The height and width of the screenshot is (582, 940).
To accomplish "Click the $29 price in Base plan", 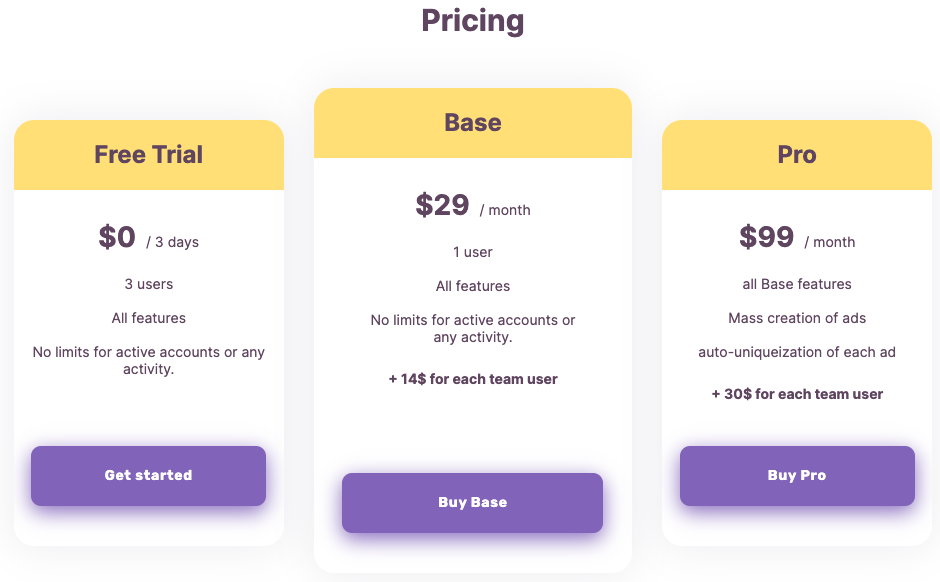I will pos(442,206).
